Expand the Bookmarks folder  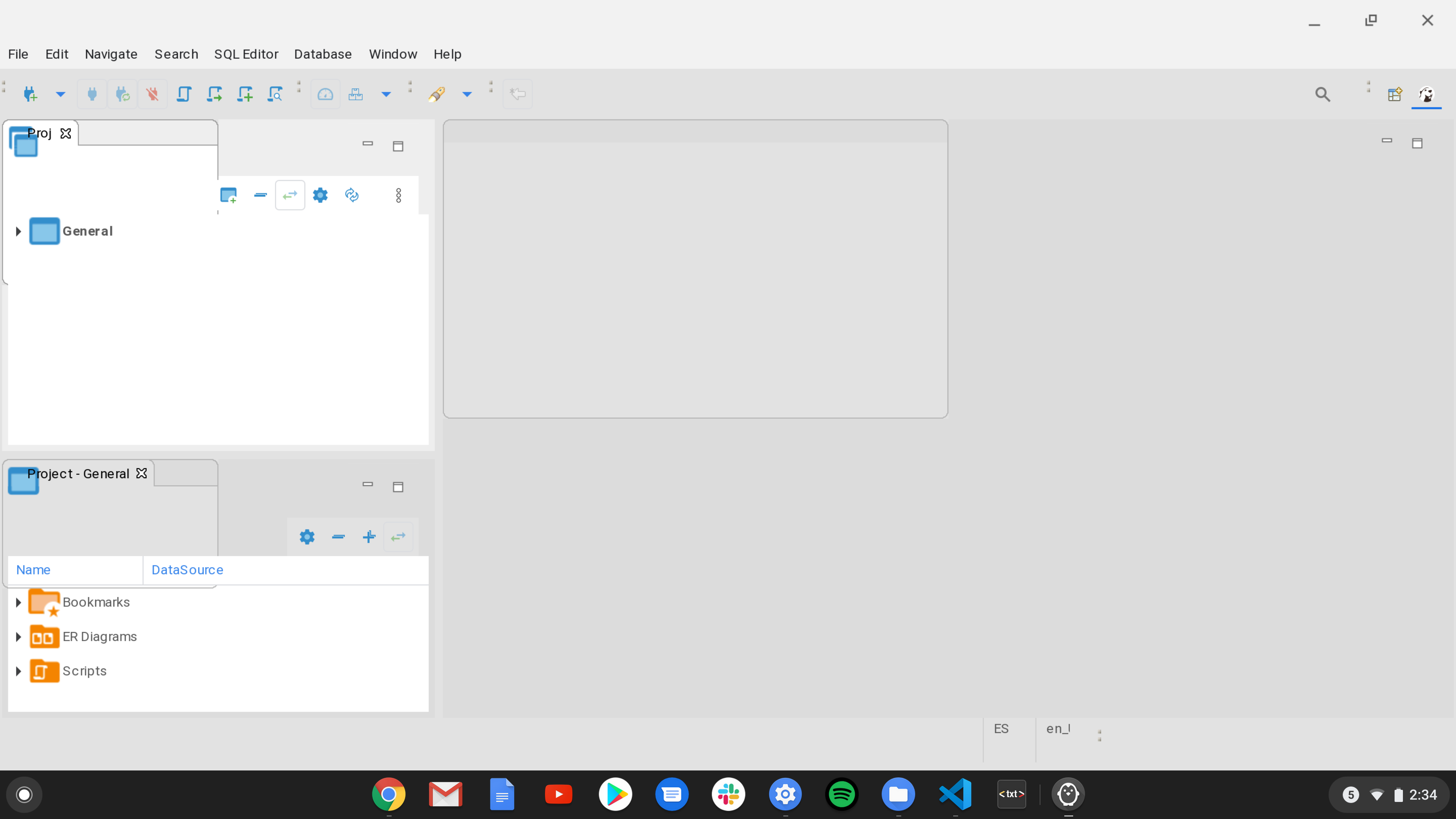pos(18,602)
